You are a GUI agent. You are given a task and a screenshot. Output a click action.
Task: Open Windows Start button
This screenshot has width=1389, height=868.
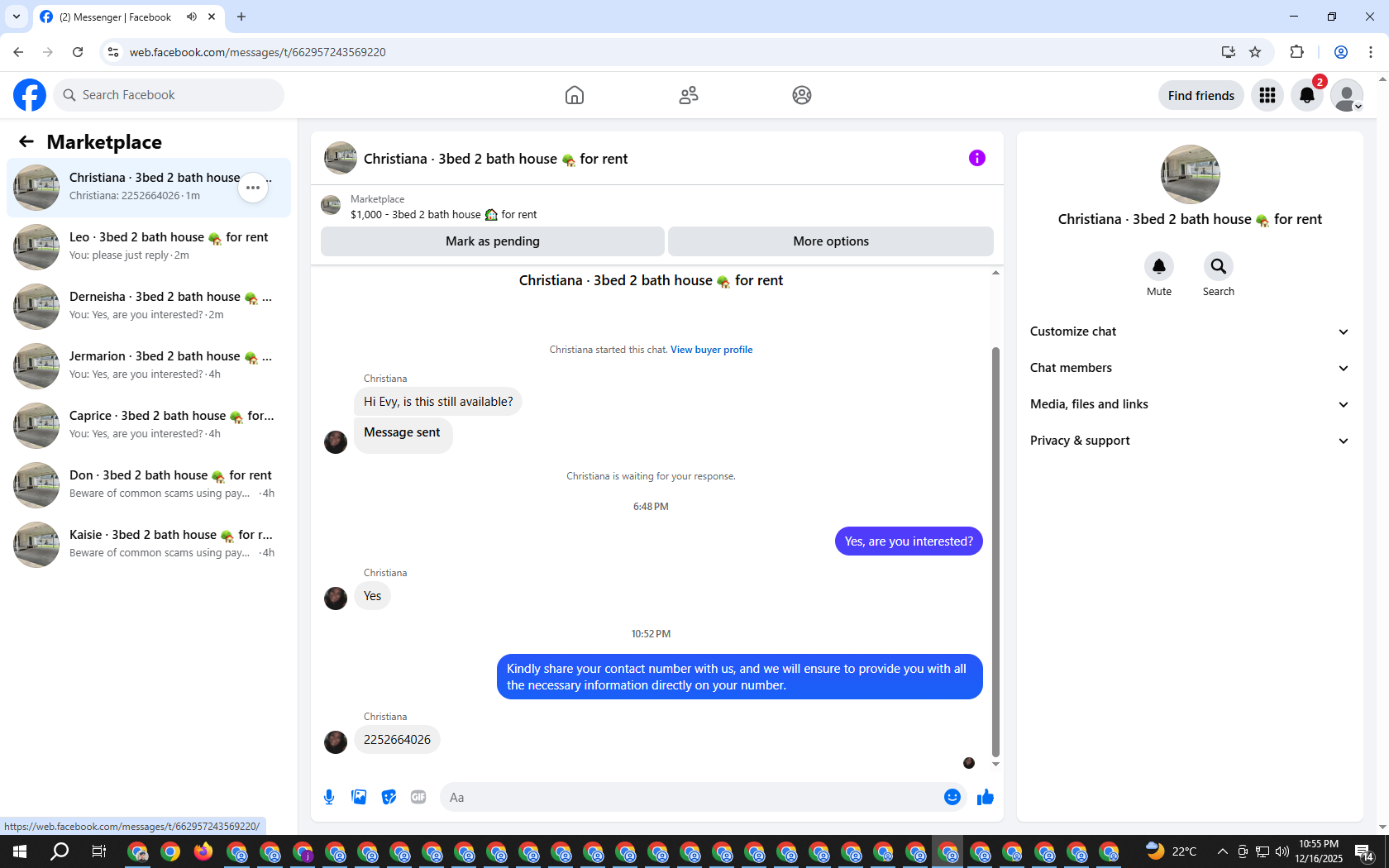click(x=20, y=851)
